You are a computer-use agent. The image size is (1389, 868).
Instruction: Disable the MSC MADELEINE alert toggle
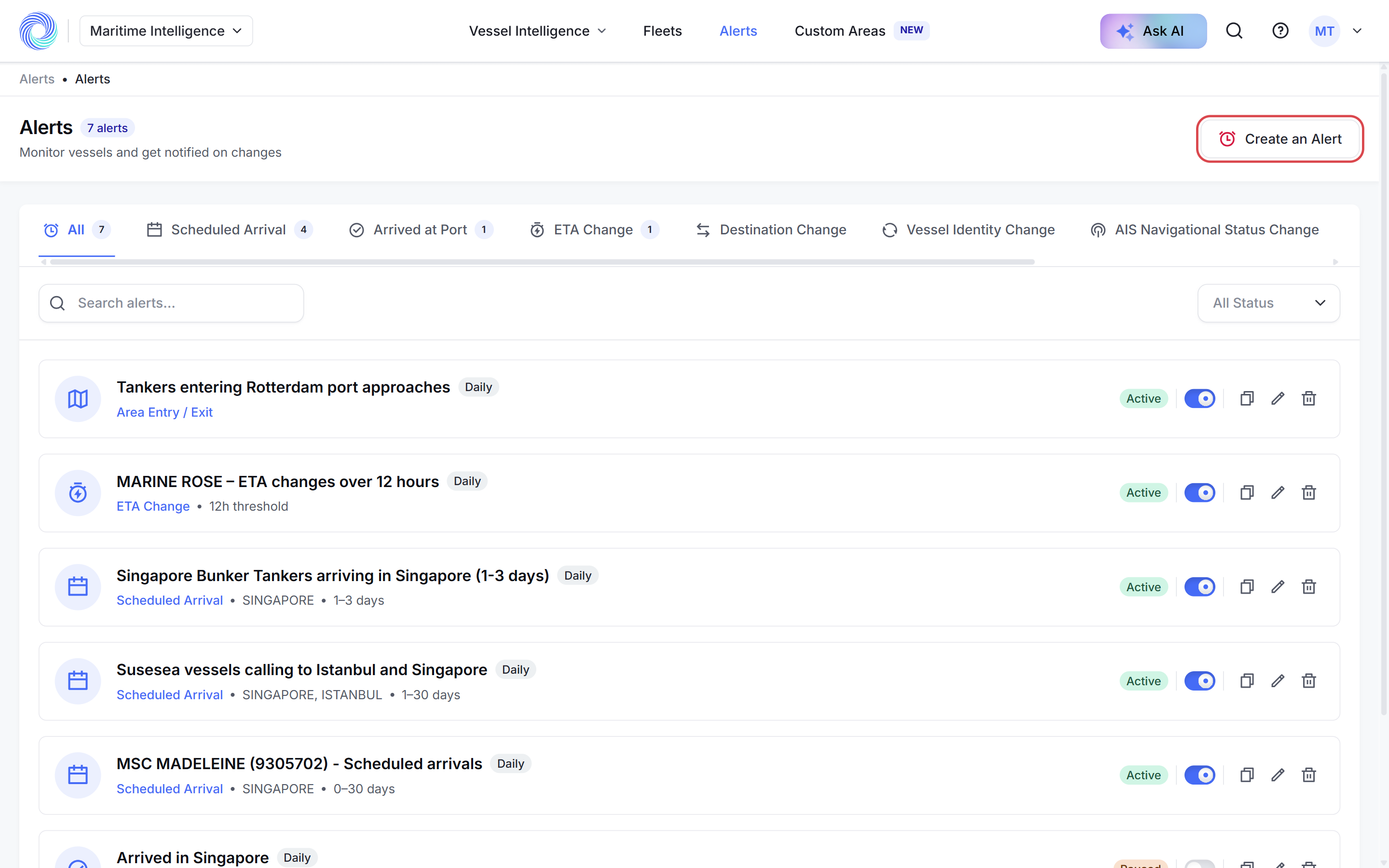pyautogui.click(x=1199, y=775)
